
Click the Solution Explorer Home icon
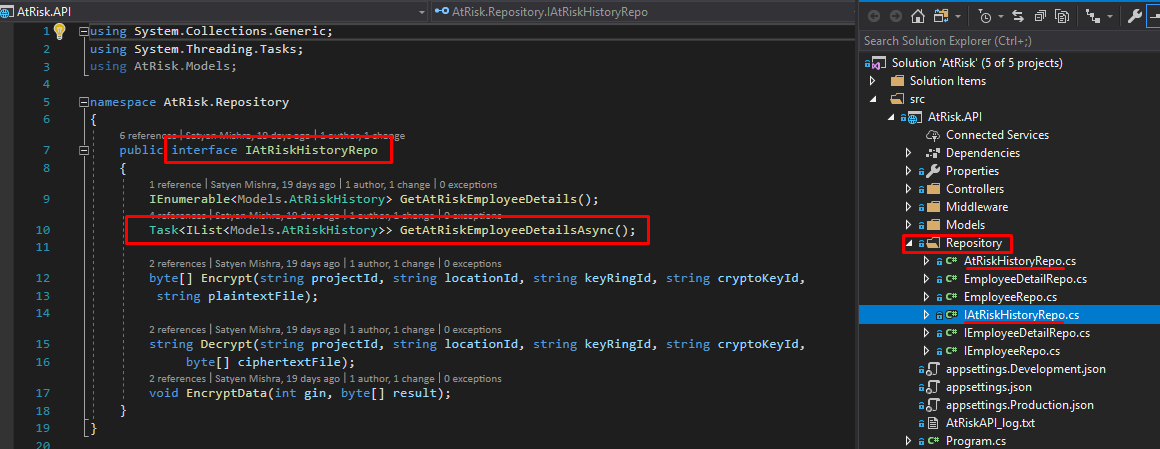point(918,16)
